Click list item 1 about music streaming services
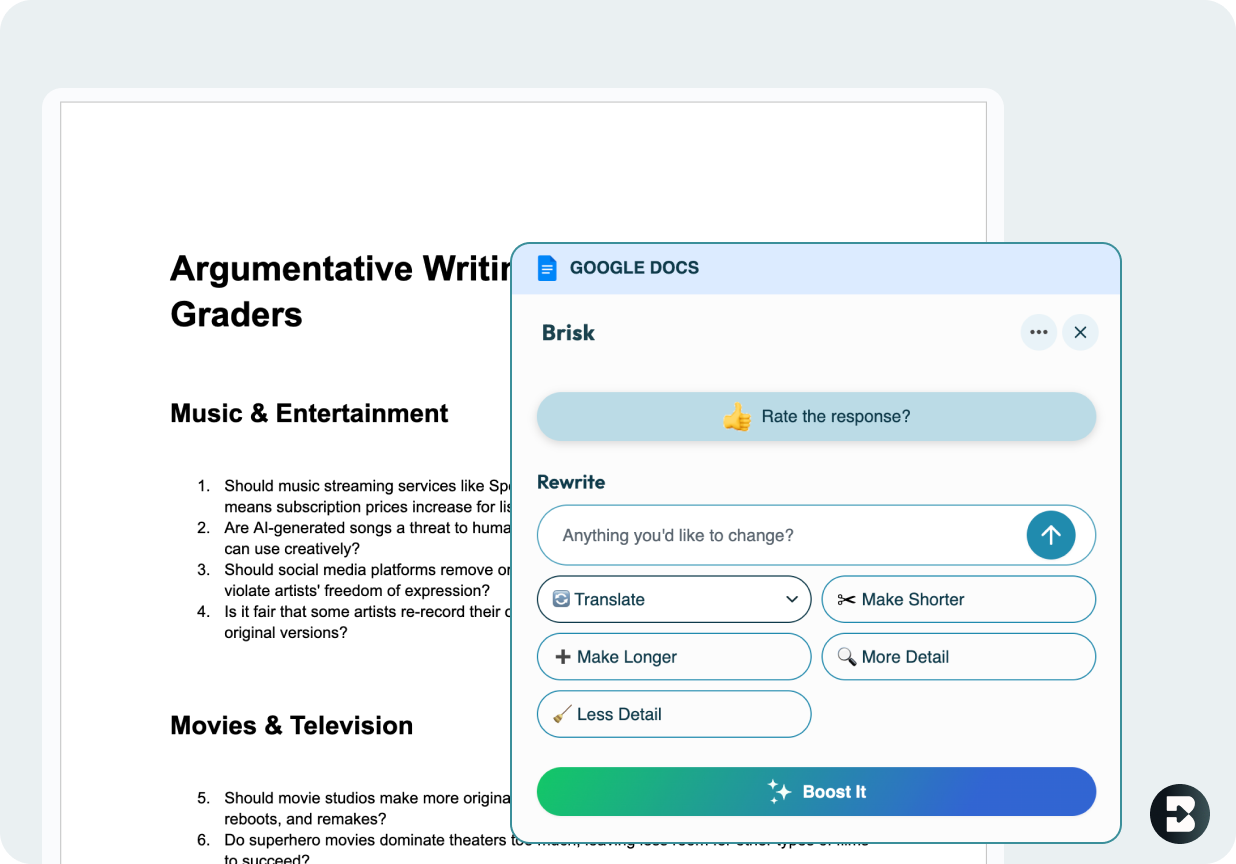 click(x=355, y=496)
